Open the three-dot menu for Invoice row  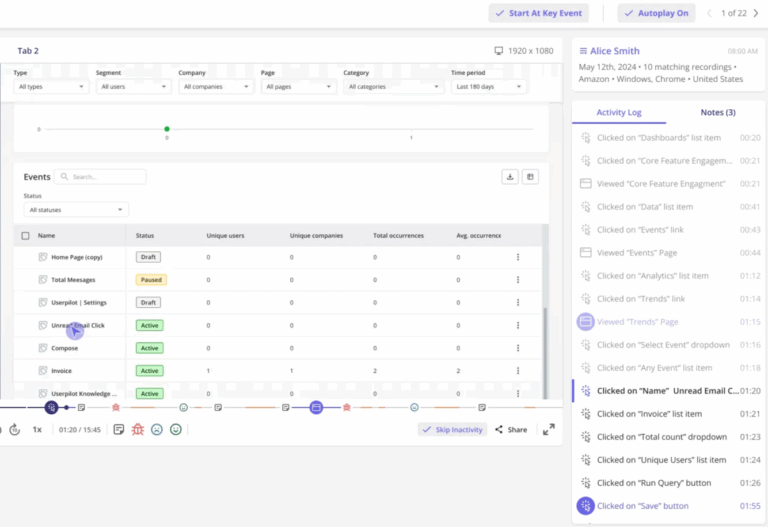[518, 371]
